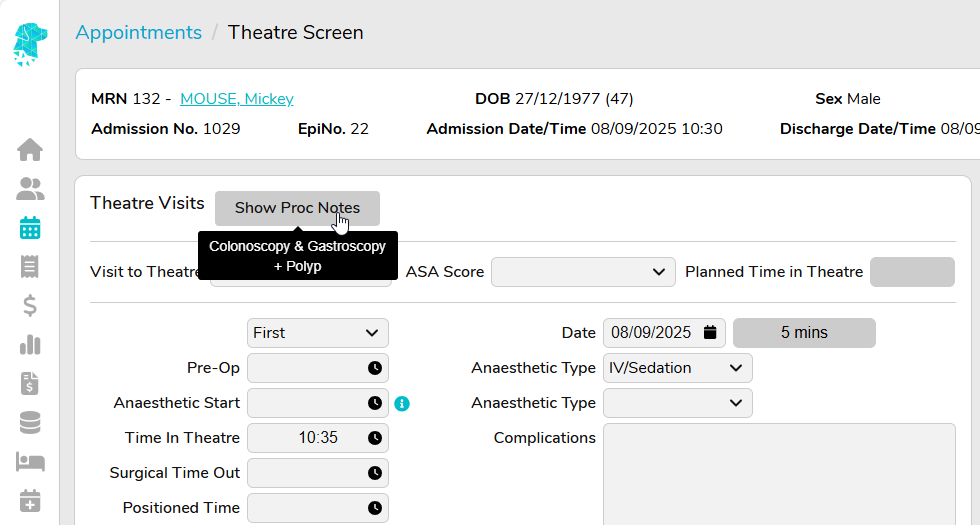The image size is (980, 525).
Task: Click into the Complications text area
Action: click(x=779, y=474)
